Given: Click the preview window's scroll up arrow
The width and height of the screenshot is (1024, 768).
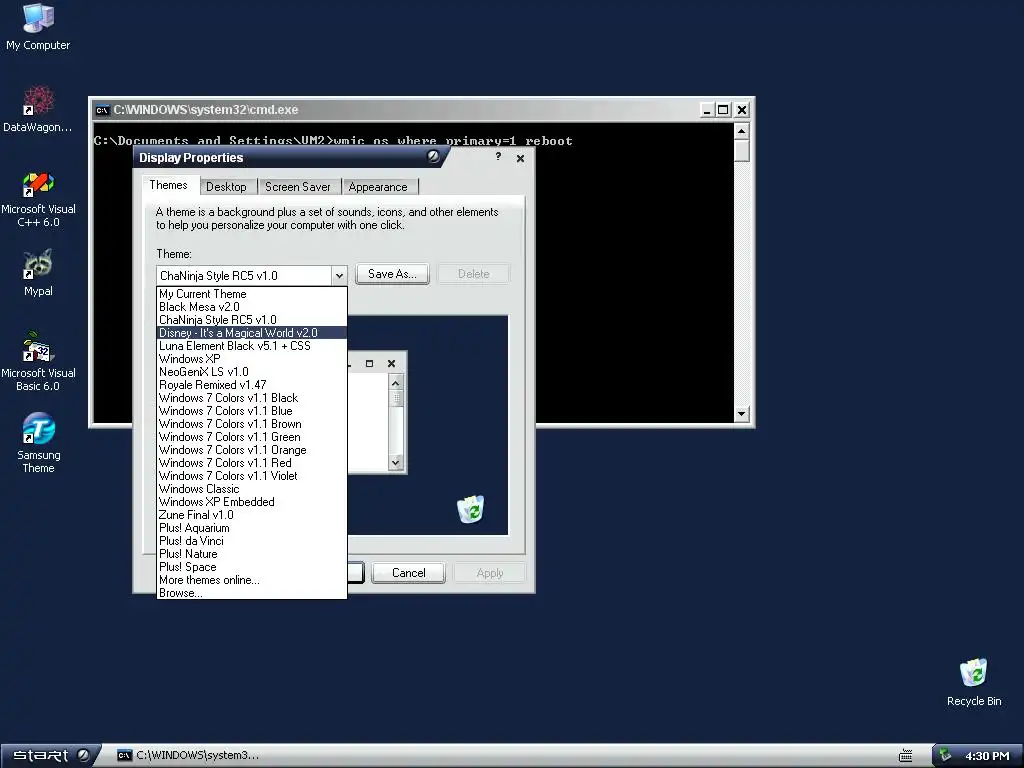Looking at the screenshot, I should coord(395,381).
